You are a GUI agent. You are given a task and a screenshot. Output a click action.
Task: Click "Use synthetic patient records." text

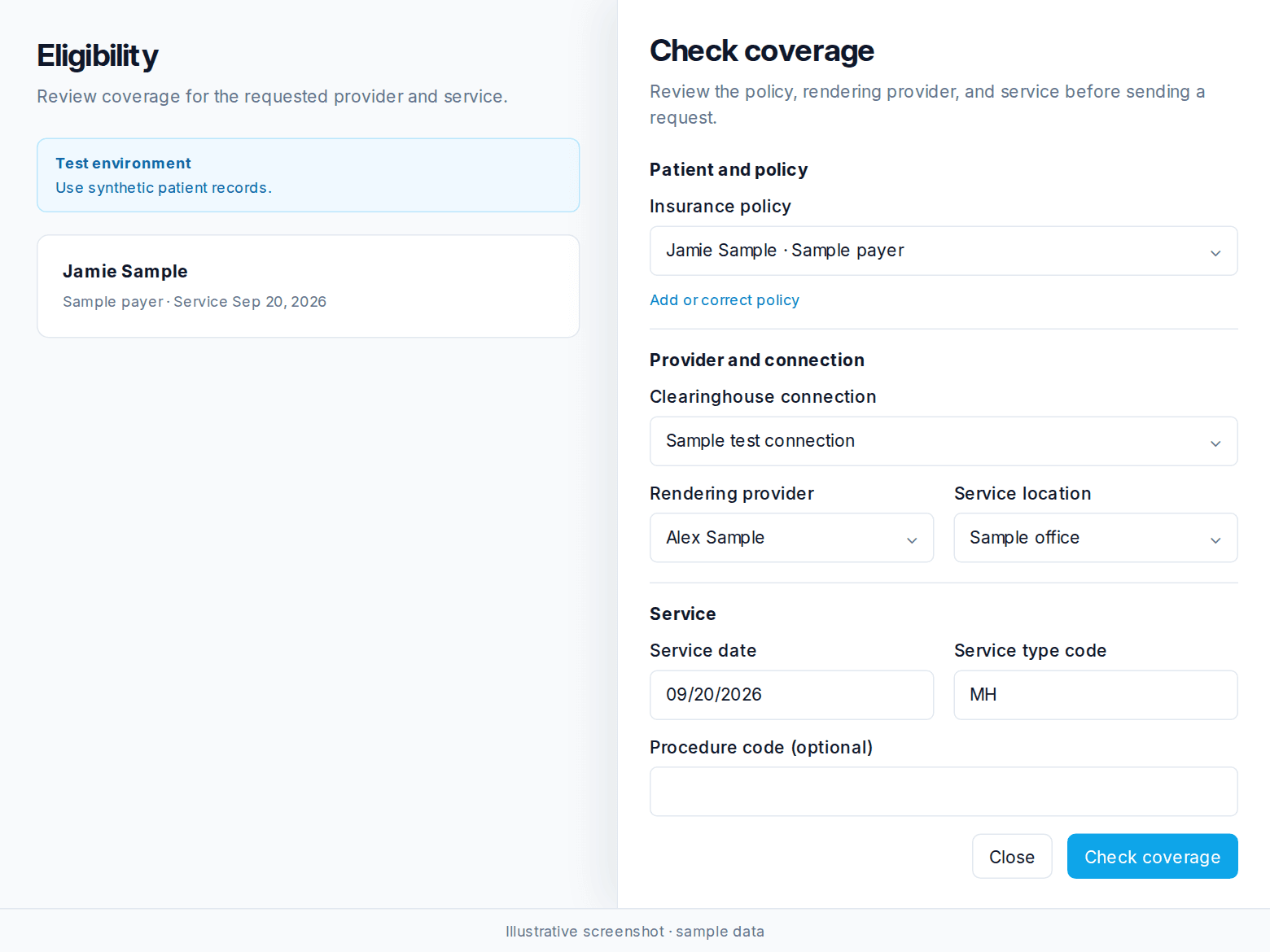tap(164, 188)
